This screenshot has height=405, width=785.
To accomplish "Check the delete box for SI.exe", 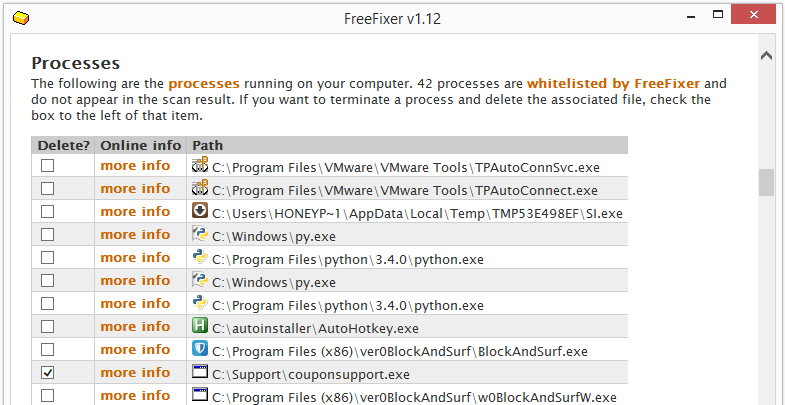I will (x=47, y=211).
